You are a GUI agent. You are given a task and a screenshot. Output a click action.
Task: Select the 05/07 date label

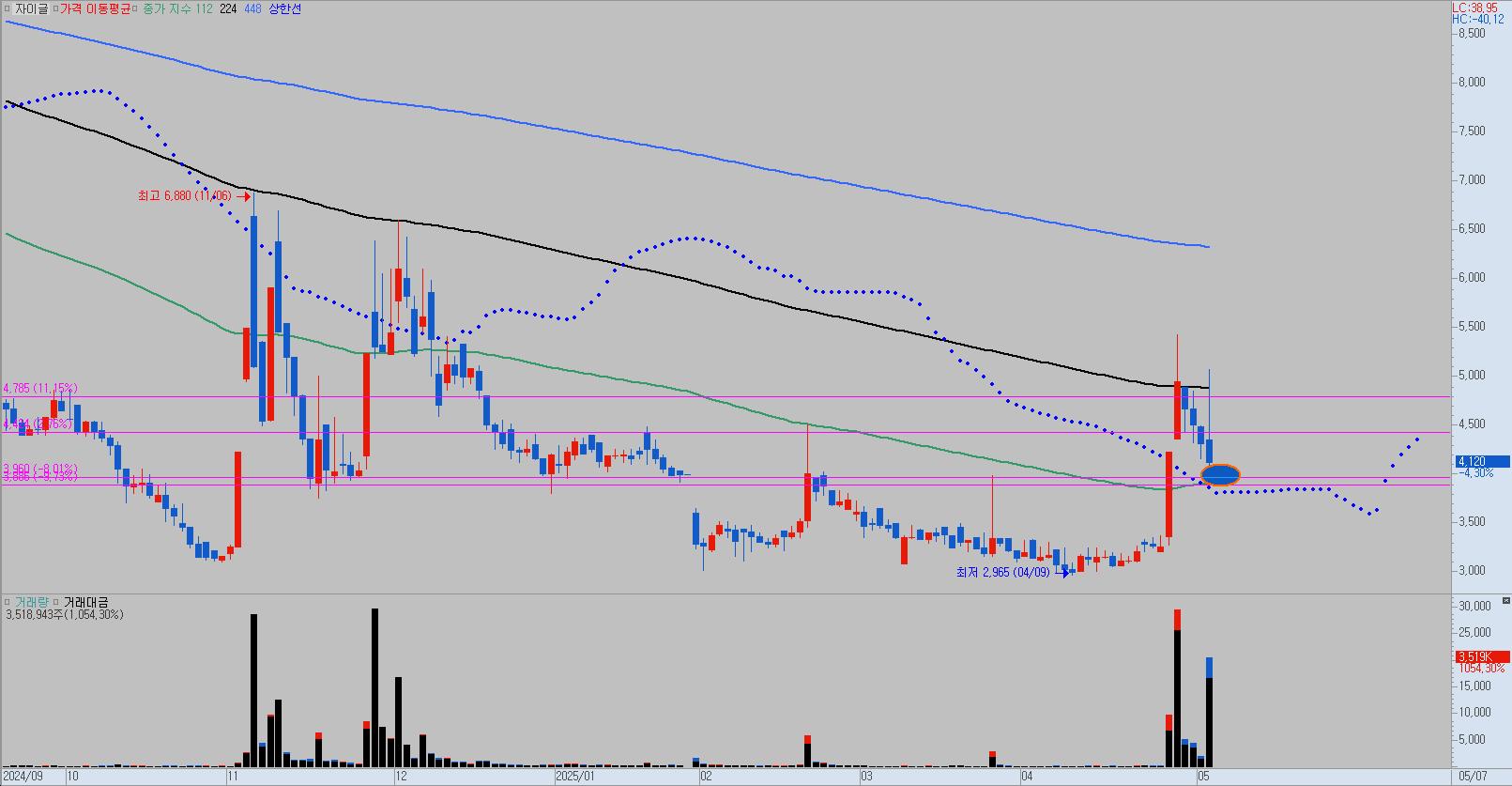[1473, 777]
